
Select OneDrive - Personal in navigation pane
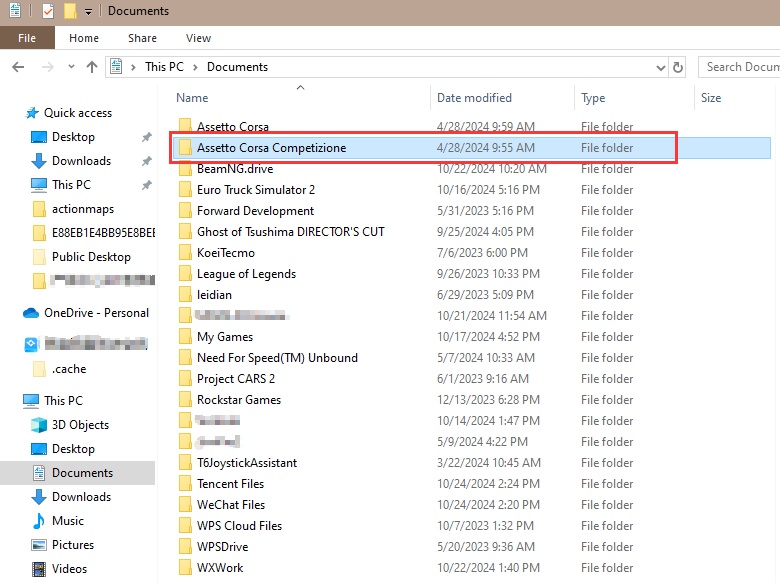point(97,313)
